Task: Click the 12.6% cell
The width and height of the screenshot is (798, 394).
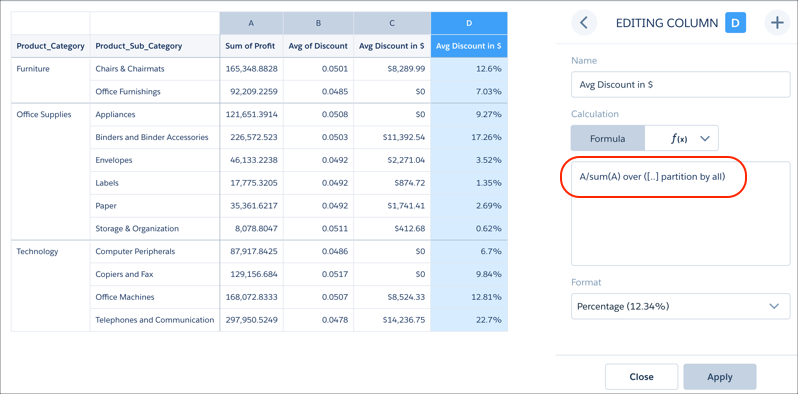Action: click(469, 69)
